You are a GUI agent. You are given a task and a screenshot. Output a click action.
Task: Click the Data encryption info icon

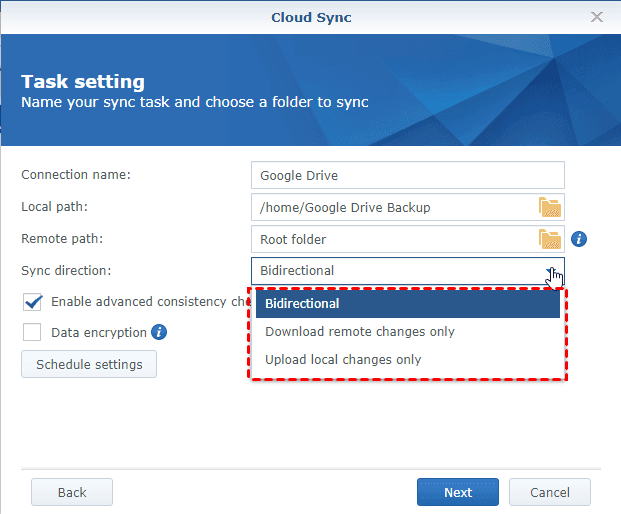159,332
